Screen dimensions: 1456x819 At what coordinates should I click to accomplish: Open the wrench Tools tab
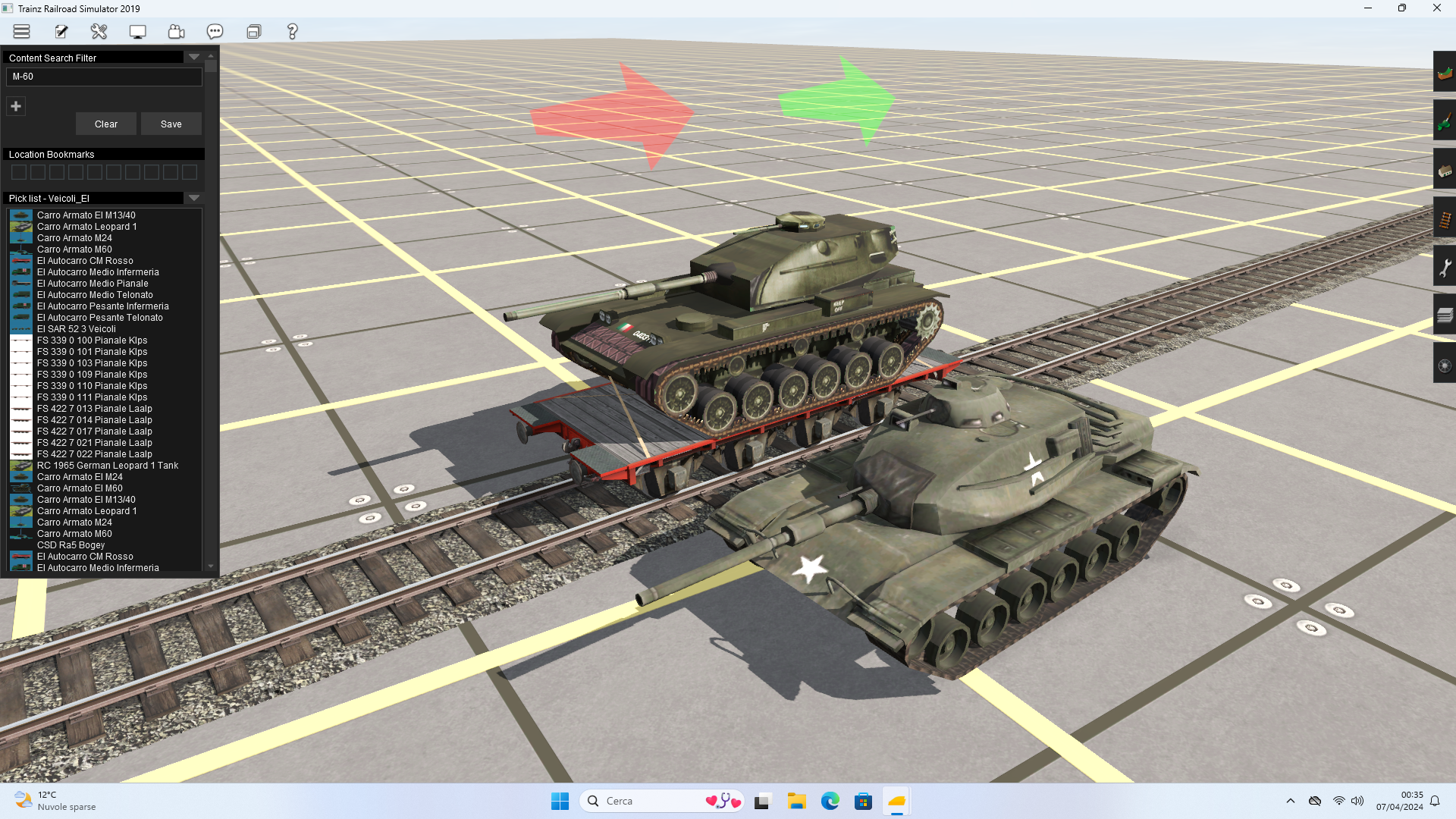coord(1445,267)
